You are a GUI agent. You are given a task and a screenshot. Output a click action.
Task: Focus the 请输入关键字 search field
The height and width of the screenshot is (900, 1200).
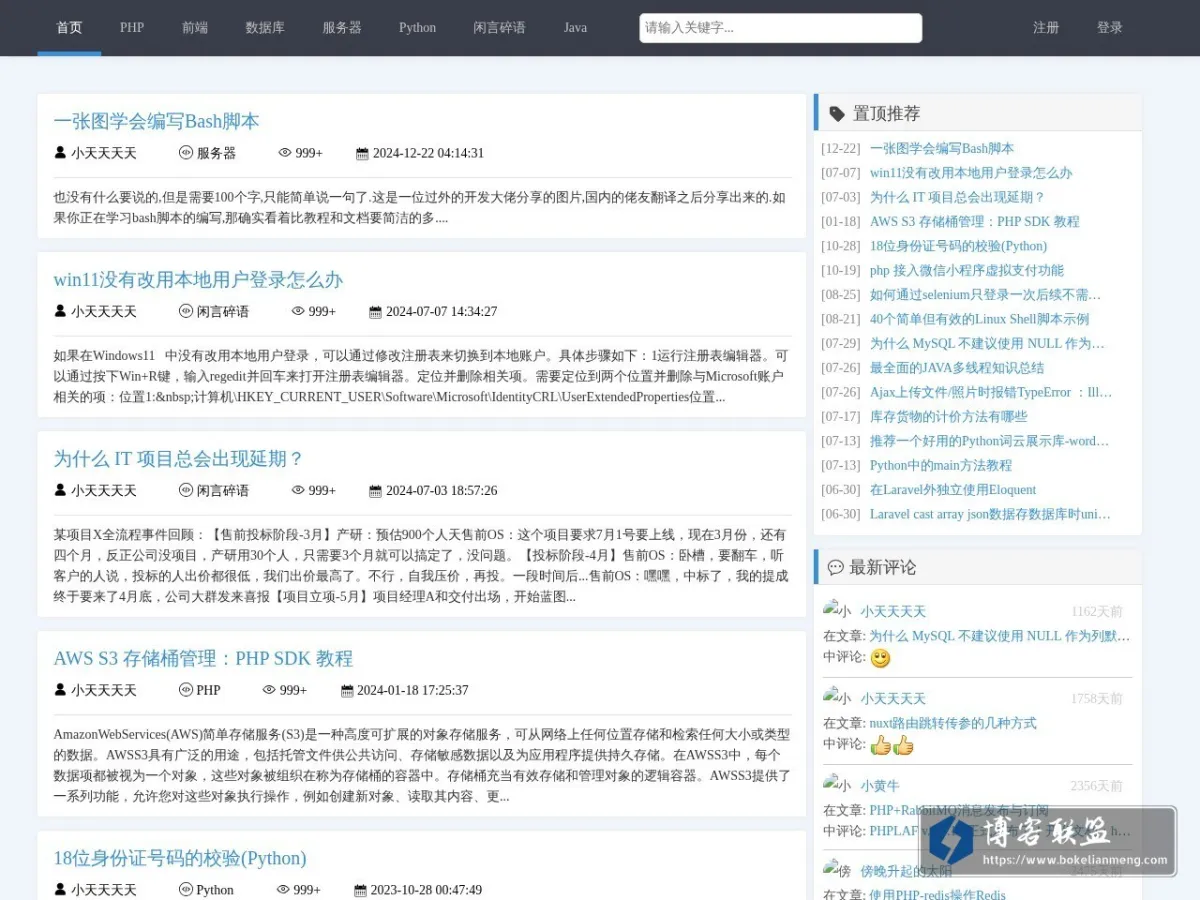point(781,28)
